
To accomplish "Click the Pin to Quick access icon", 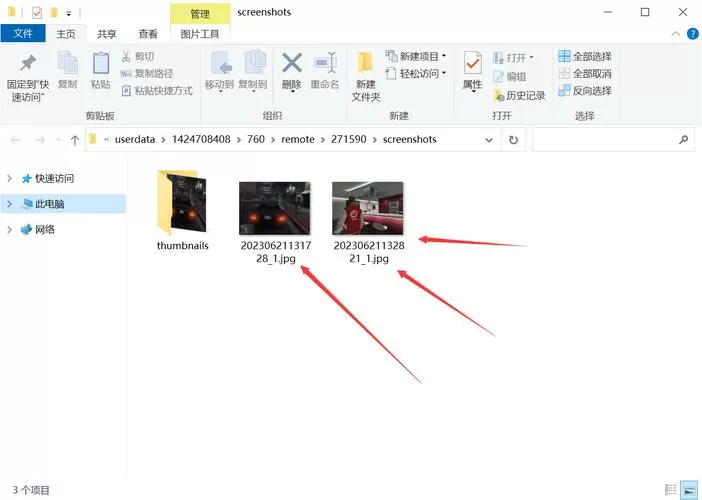I will click(x=28, y=64).
